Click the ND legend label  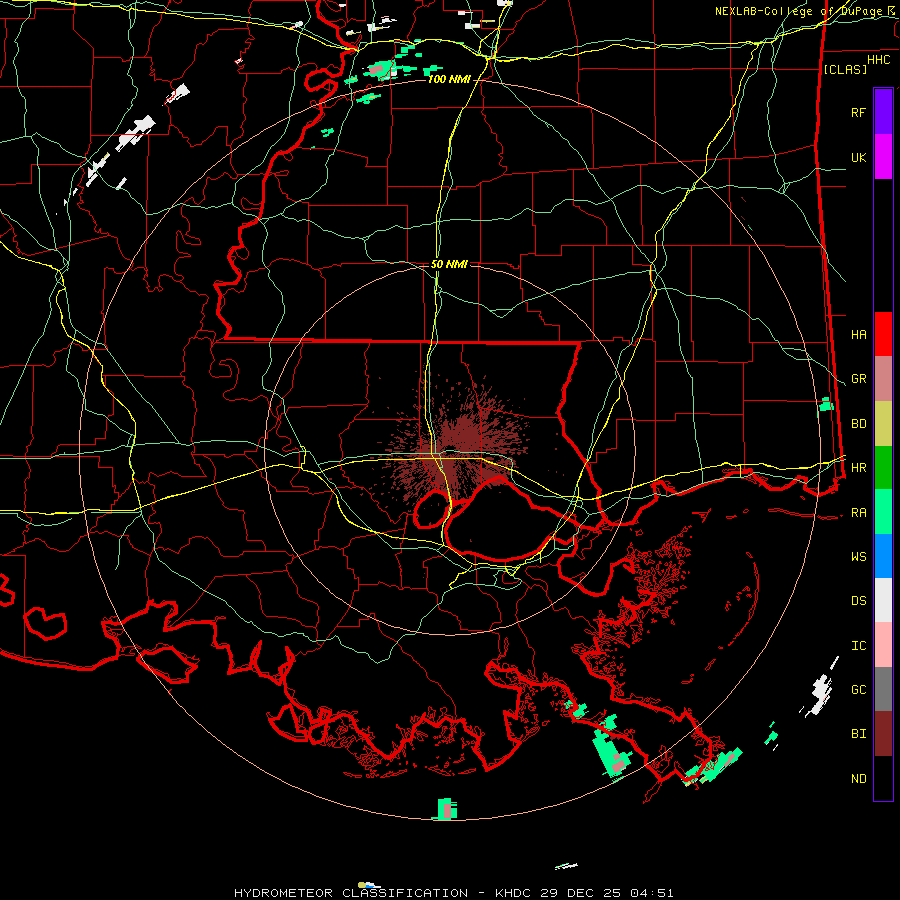[858, 779]
